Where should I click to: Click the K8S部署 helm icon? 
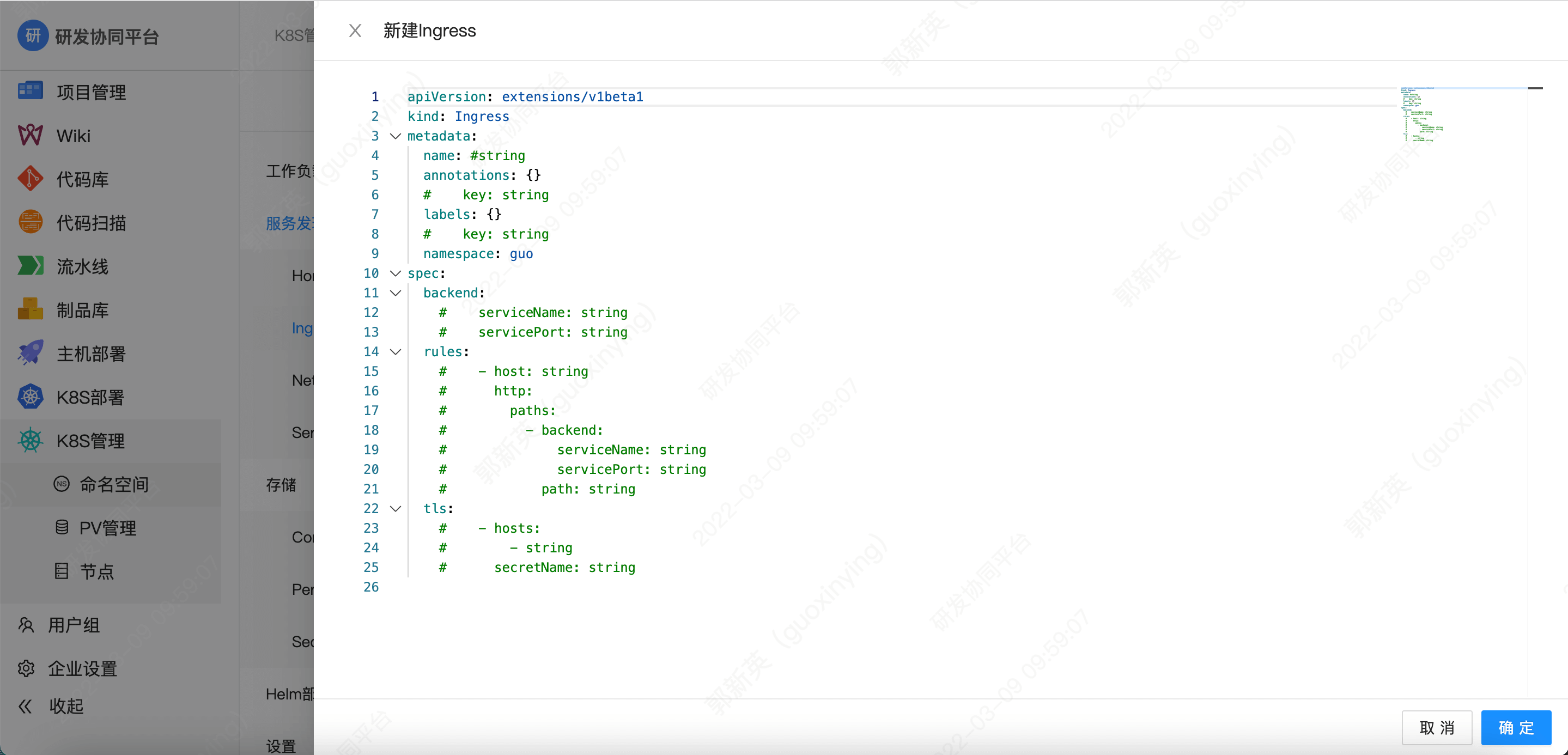(x=31, y=397)
